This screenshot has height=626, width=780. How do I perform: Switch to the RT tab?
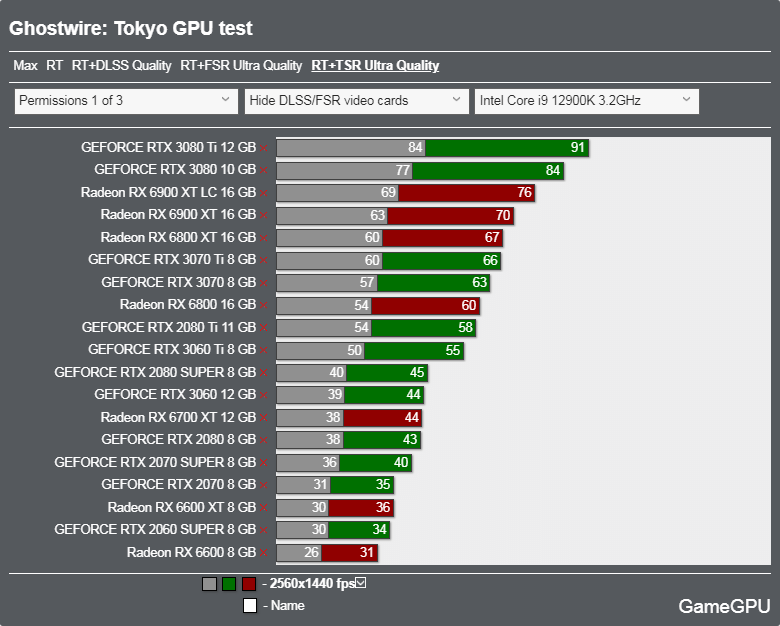(54, 66)
